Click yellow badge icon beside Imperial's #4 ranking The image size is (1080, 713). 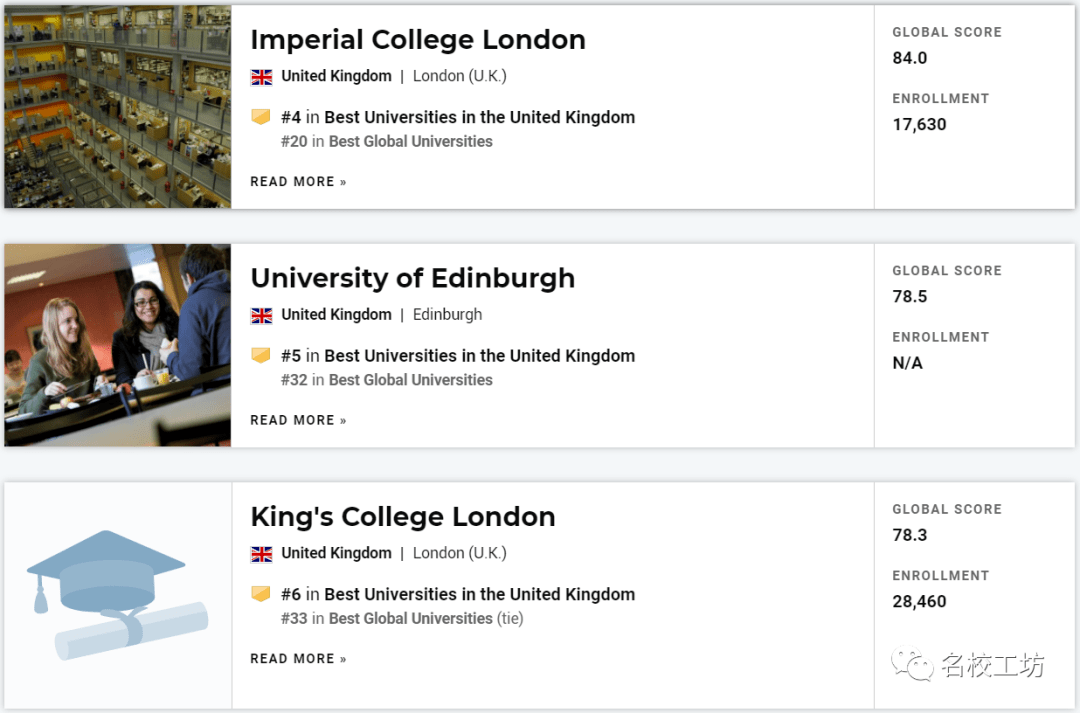click(x=260, y=116)
